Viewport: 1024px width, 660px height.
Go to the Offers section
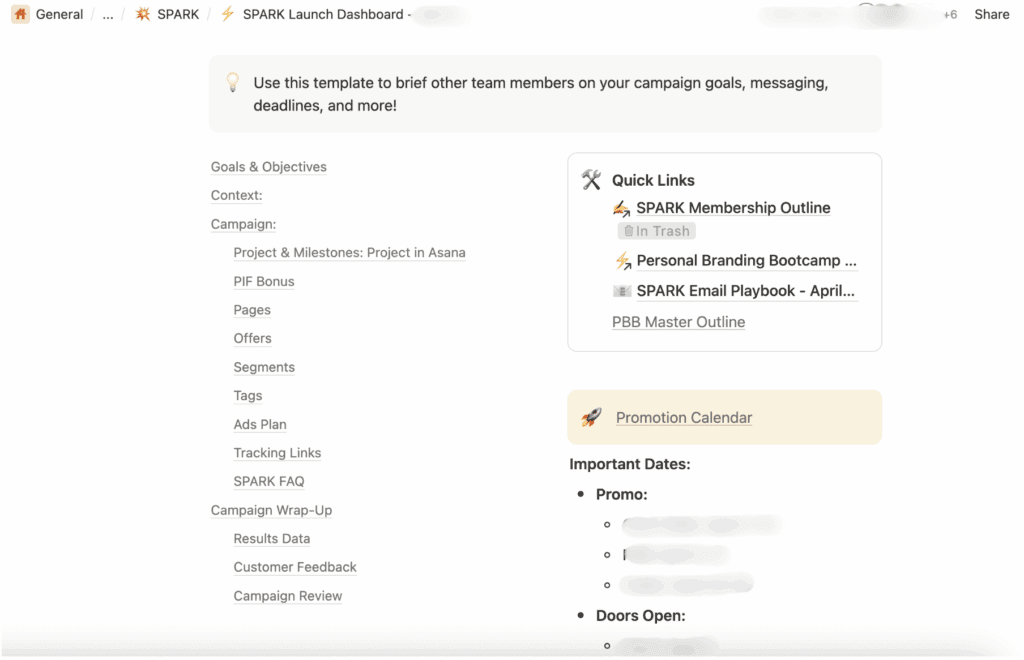tap(253, 338)
